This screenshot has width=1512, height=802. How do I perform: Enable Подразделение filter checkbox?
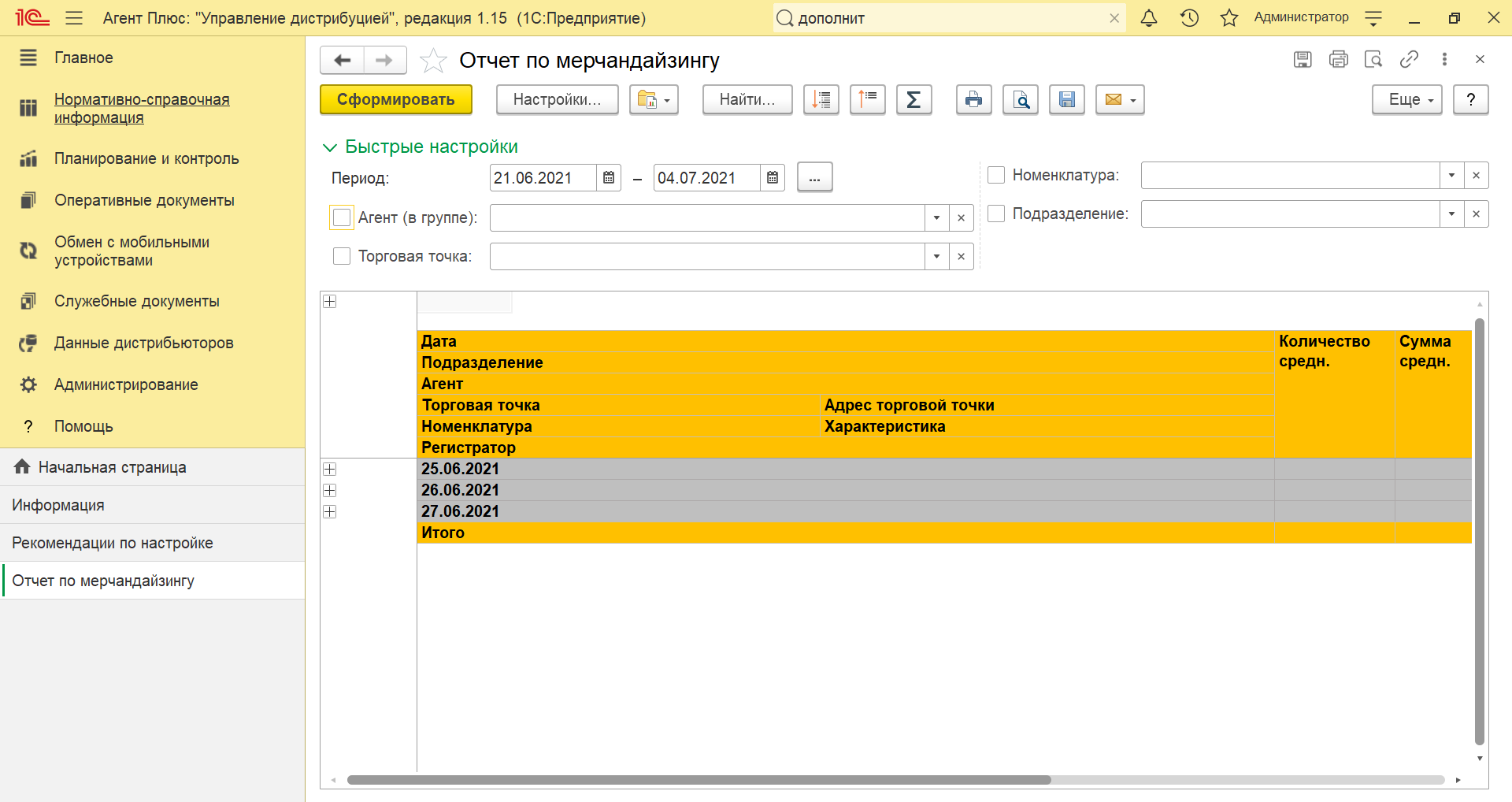[996, 213]
